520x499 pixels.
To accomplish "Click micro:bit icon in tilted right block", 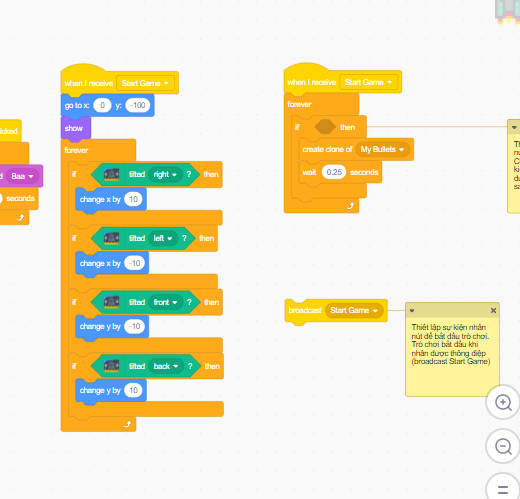I will (111, 174).
